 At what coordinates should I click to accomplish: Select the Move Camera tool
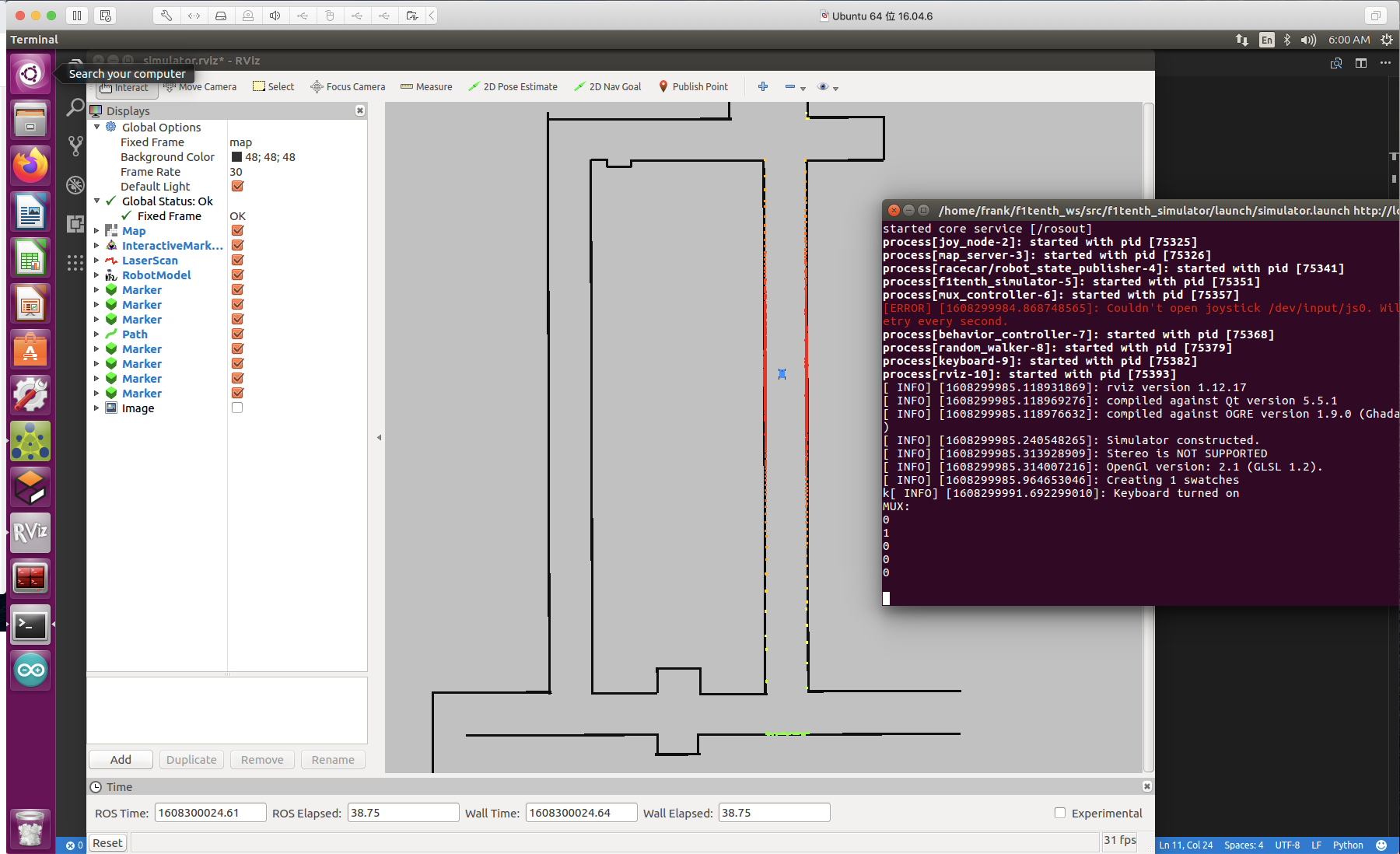click(x=200, y=86)
